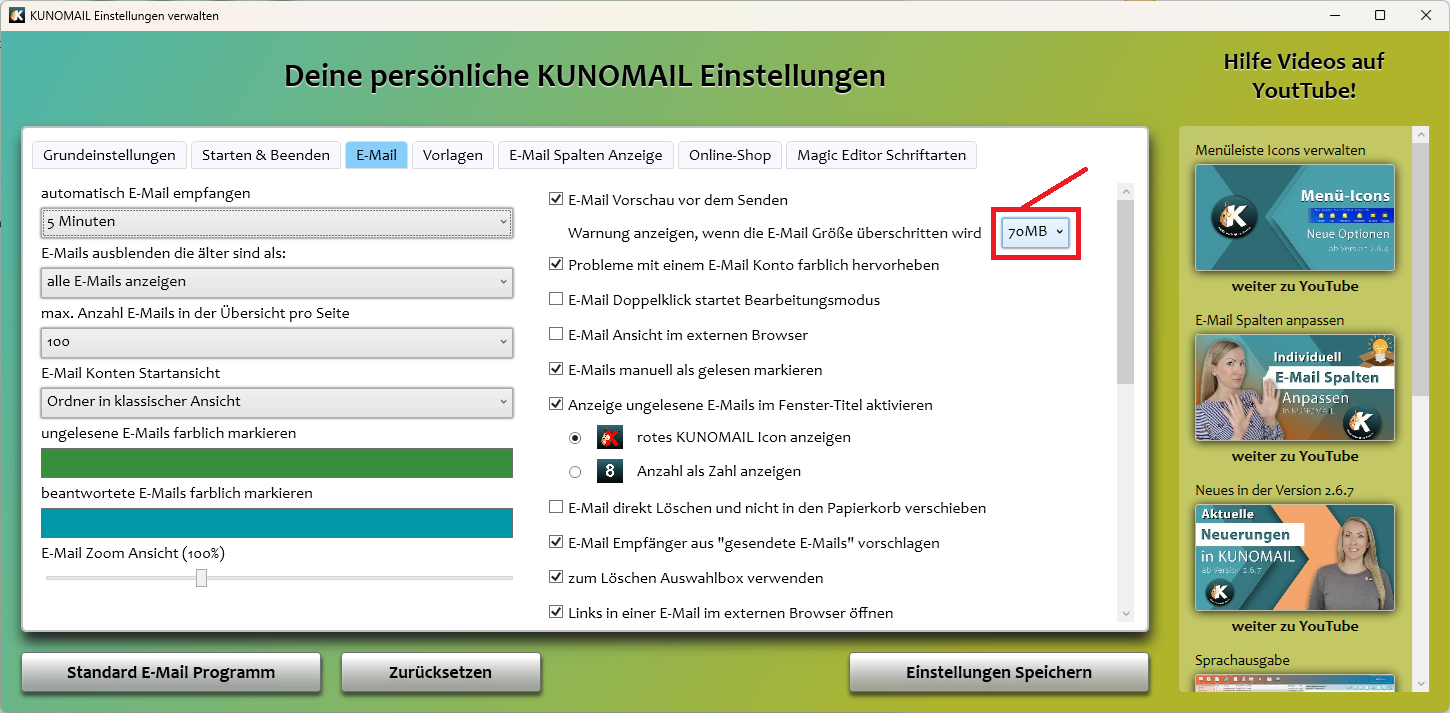
Task: Open E-Mail Konten Startansicht dropdown
Action: tap(277, 402)
